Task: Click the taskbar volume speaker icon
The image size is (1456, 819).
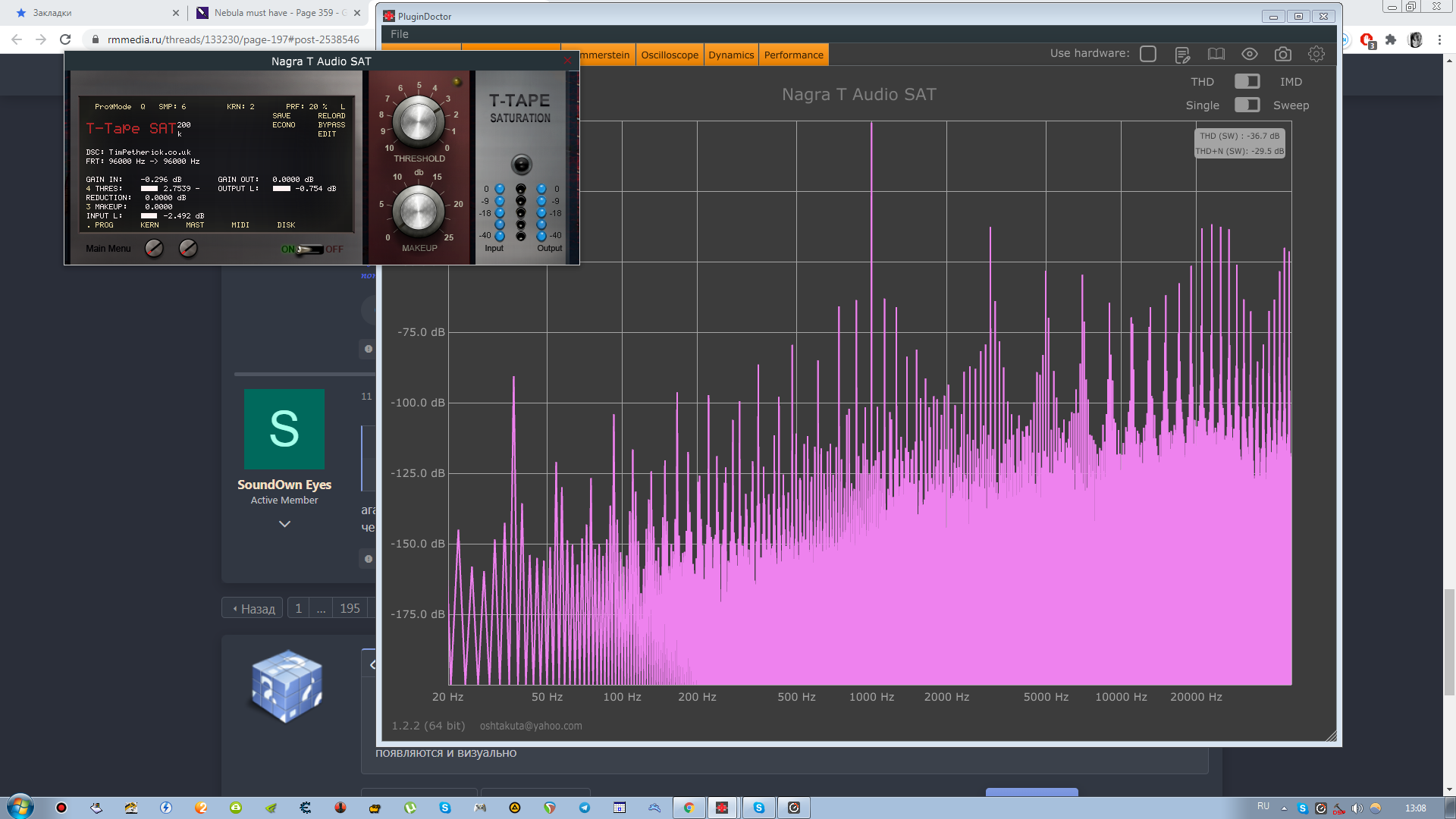Action: [1357, 808]
